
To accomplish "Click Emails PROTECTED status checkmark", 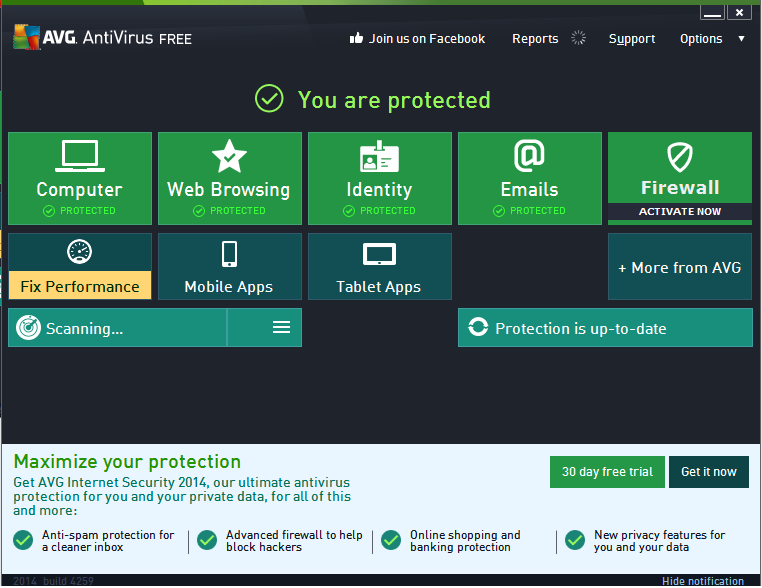I will pos(499,211).
